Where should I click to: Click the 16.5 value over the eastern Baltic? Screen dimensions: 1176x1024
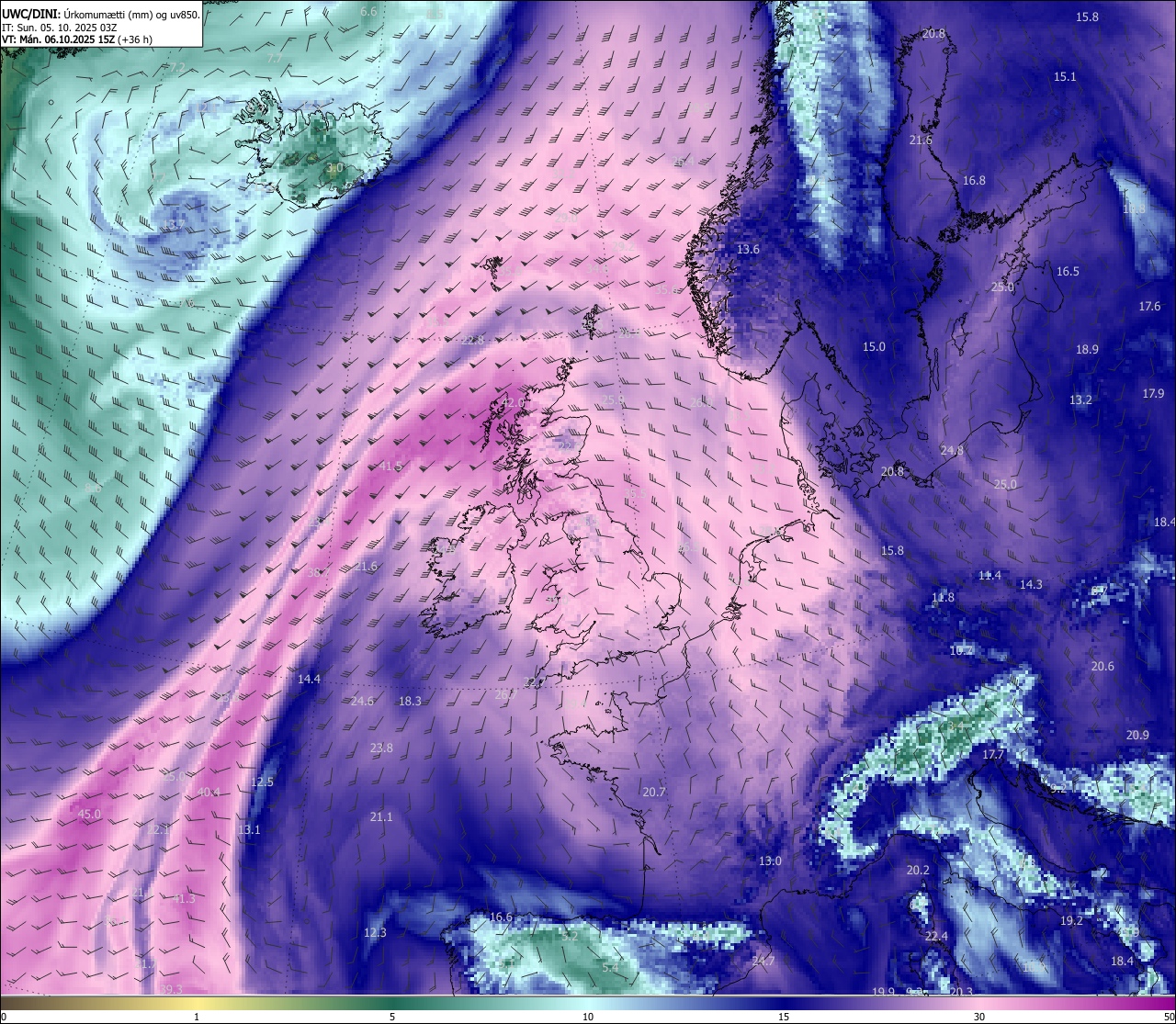(1068, 272)
